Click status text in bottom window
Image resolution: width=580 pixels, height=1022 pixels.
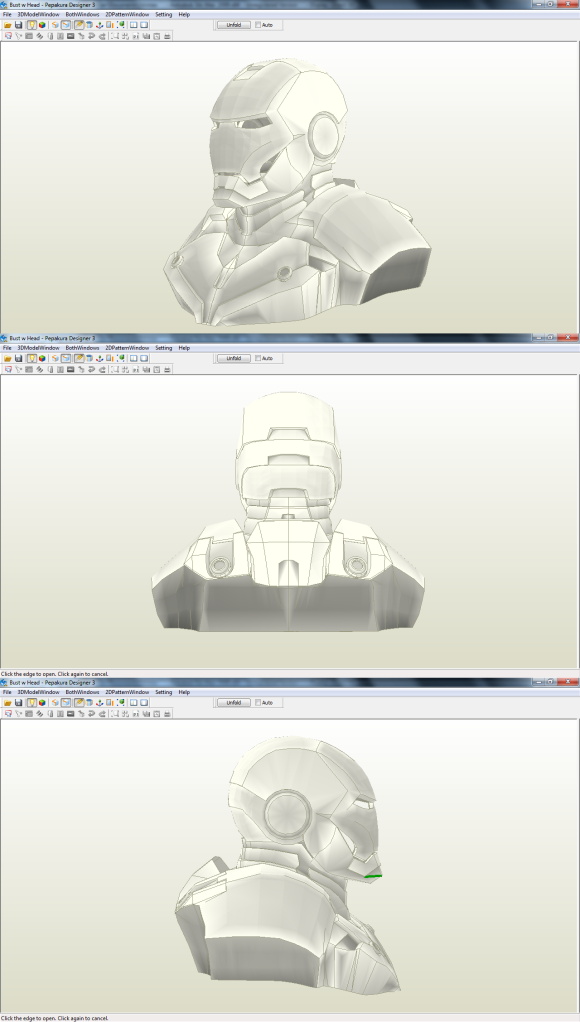[x=54, y=1018]
